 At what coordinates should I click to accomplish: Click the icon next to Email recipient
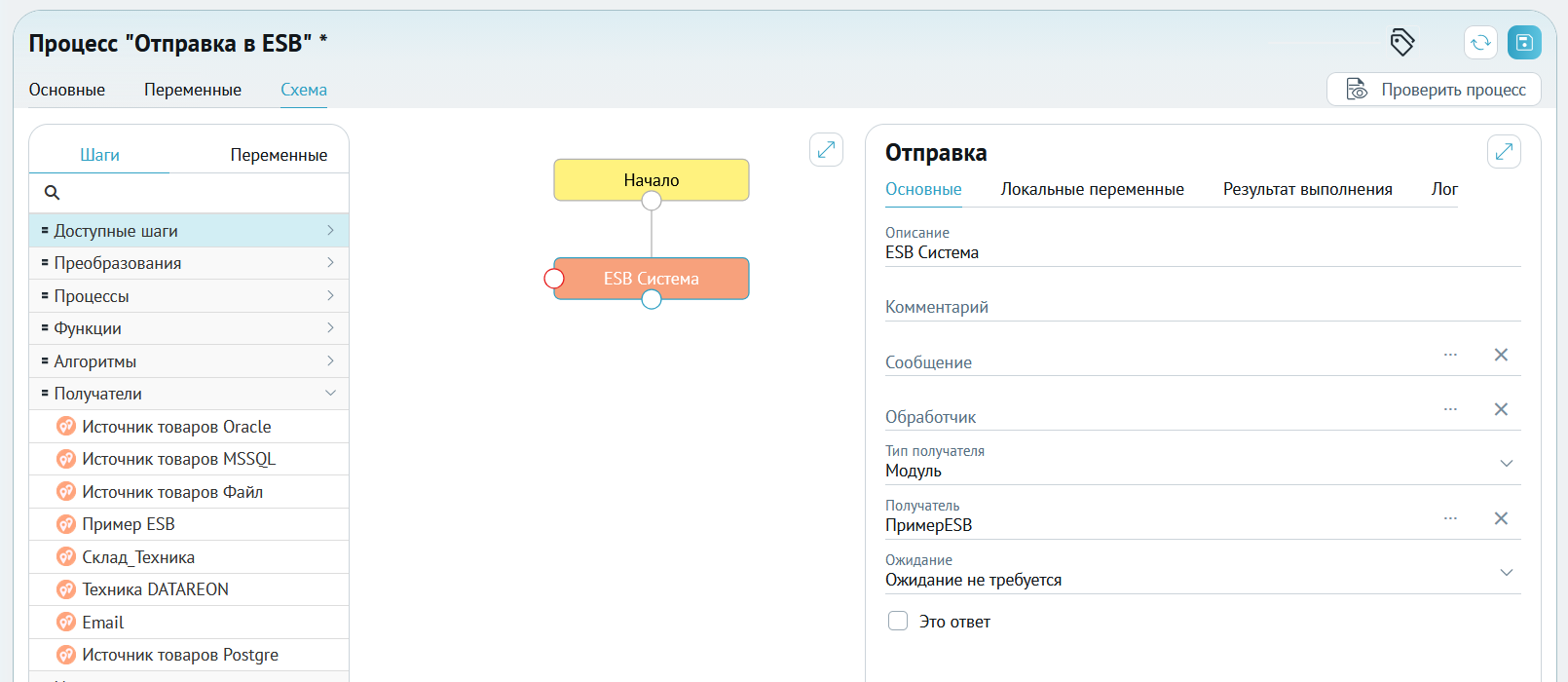click(x=66, y=622)
